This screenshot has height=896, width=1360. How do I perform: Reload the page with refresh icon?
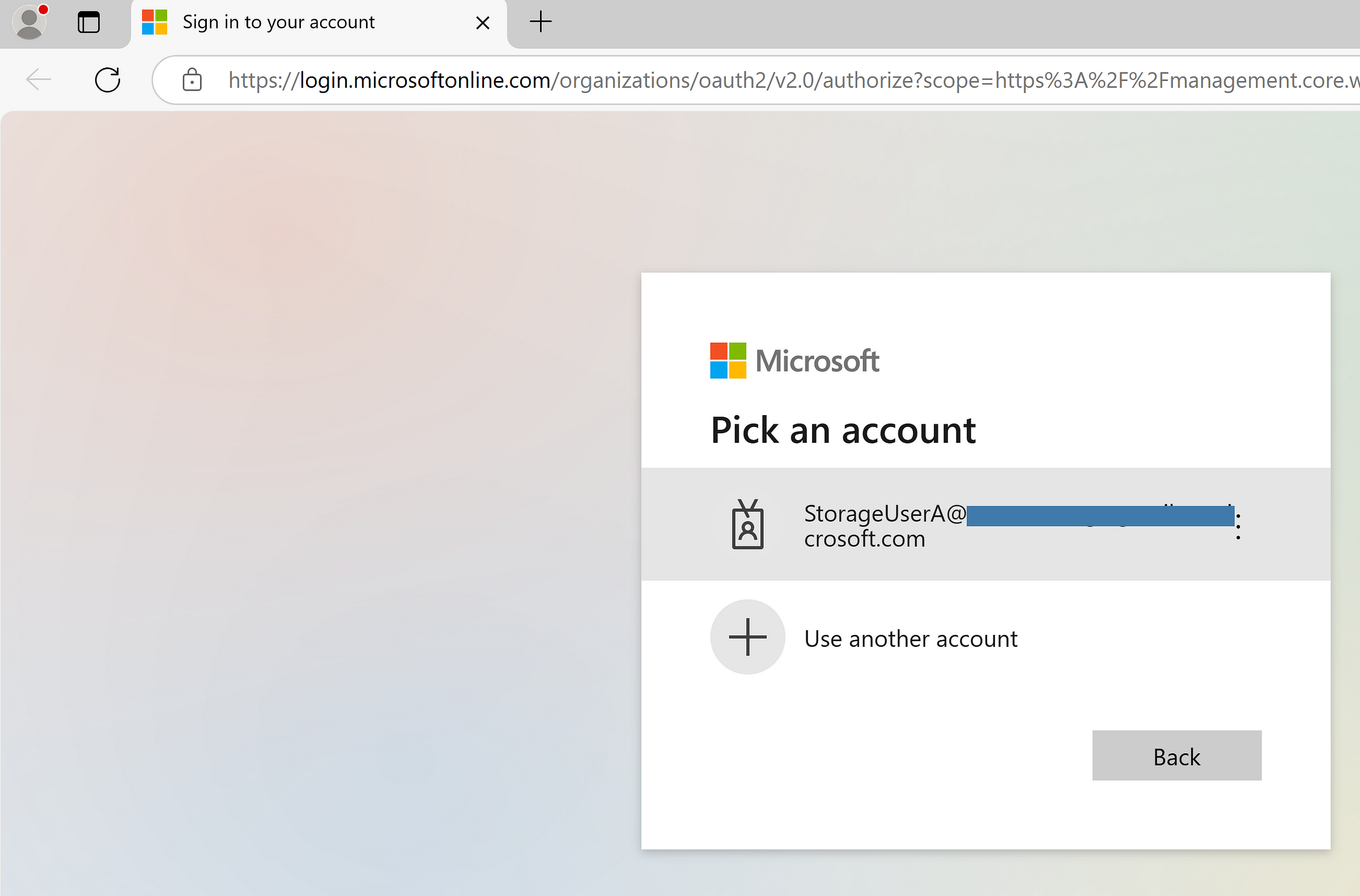coord(108,79)
